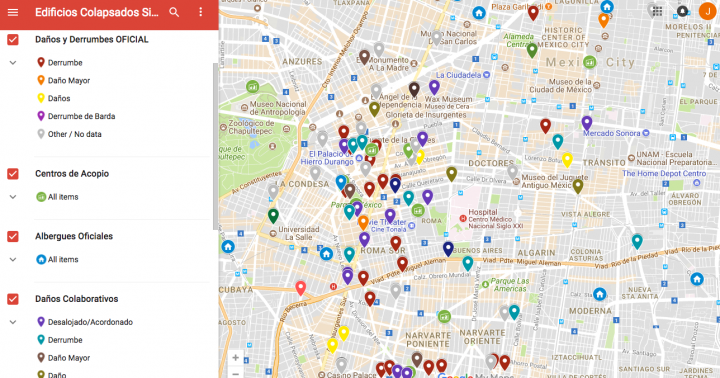Expand the Centros de Acopio chevron
720x378 pixels.
click(x=13, y=197)
